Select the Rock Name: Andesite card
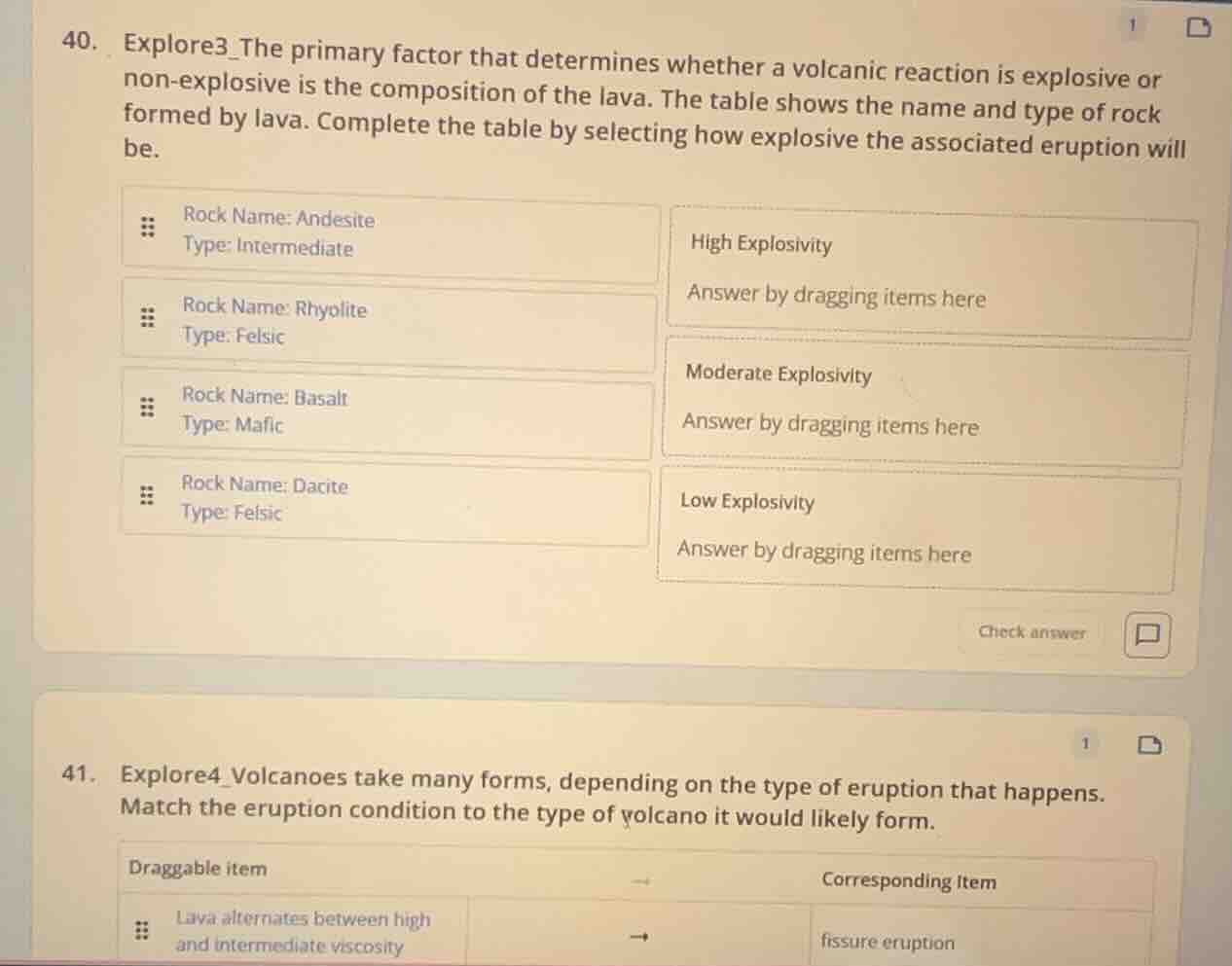The width and height of the screenshot is (1232, 966). click(x=389, y=234)
